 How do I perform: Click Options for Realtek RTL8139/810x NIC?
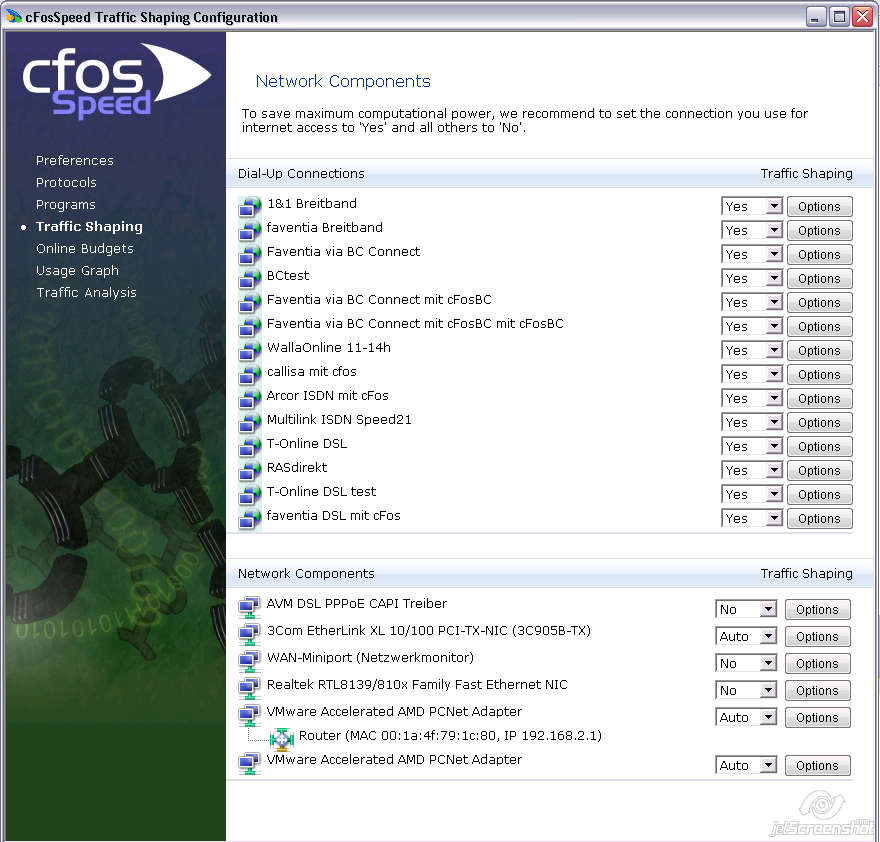tap(817, 690)
